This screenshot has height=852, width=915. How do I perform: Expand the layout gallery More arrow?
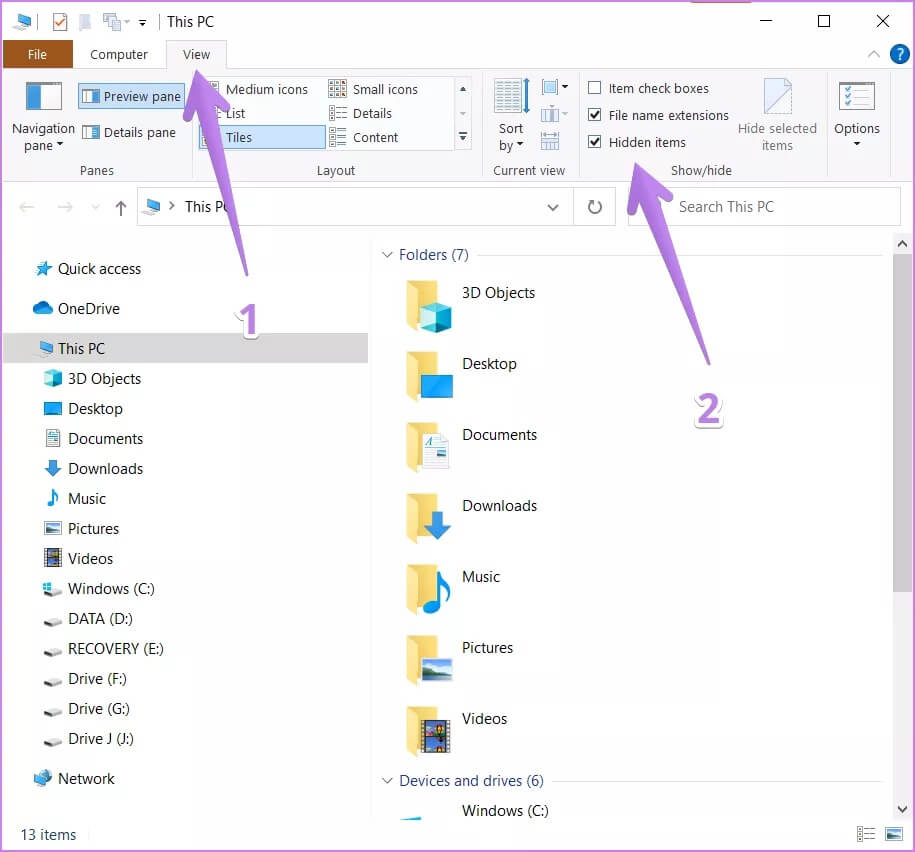pyautogui.click(x=463, y=138)
